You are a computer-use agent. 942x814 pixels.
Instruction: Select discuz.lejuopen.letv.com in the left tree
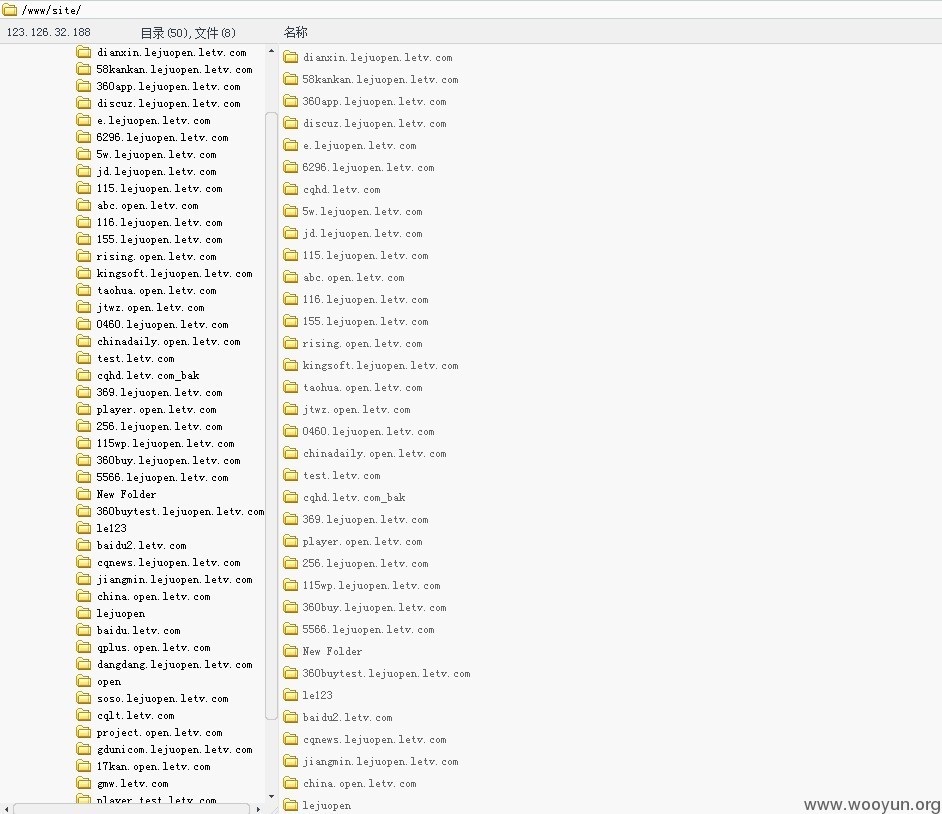[168, 103]
